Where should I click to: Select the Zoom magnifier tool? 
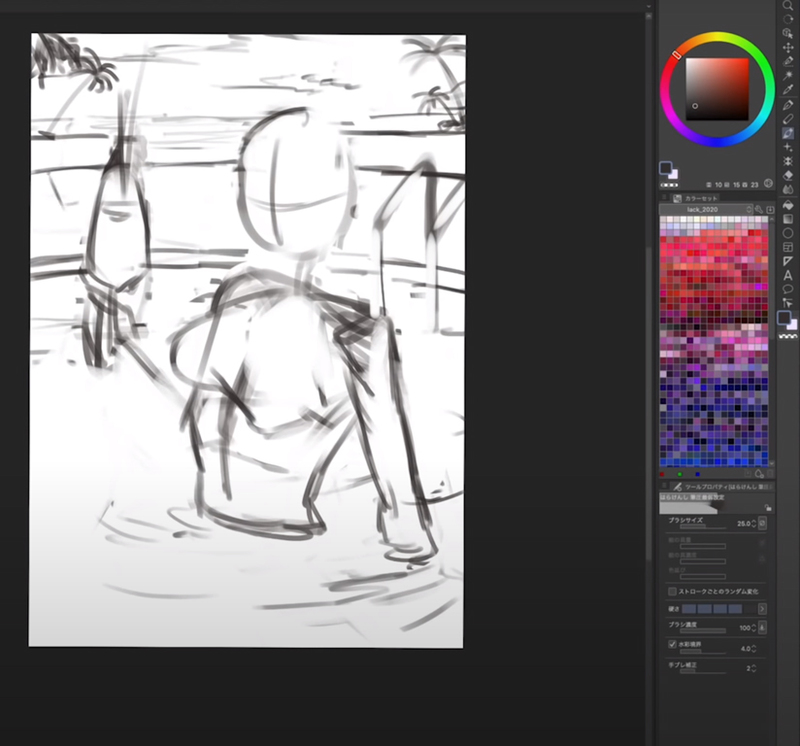click(x=788, y=5)
